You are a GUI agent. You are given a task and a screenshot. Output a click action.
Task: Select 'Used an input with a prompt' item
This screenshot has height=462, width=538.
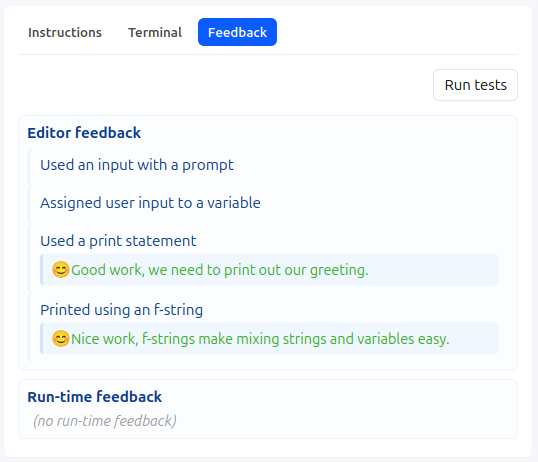[137, 165]
